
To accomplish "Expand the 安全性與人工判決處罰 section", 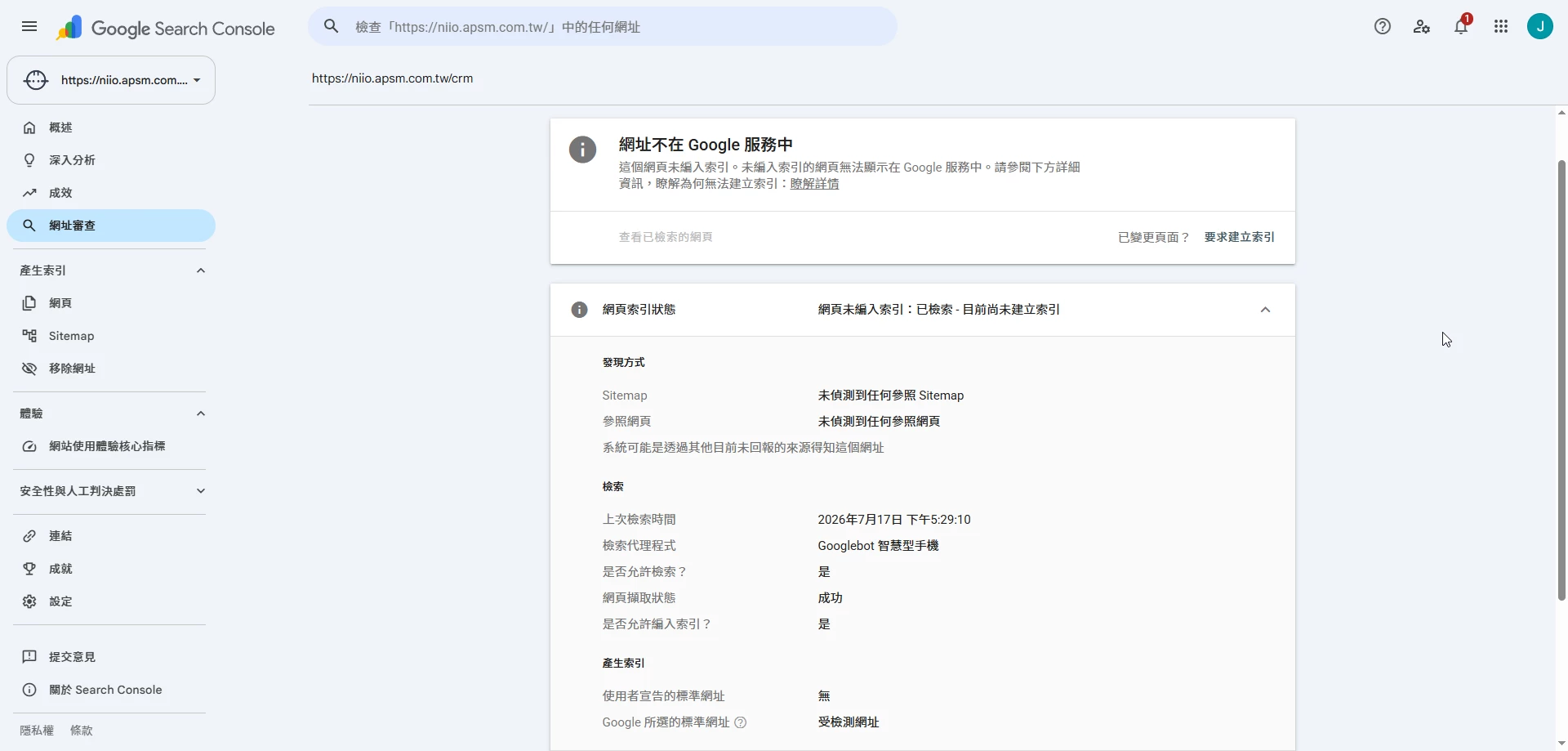I will [201, 491].
